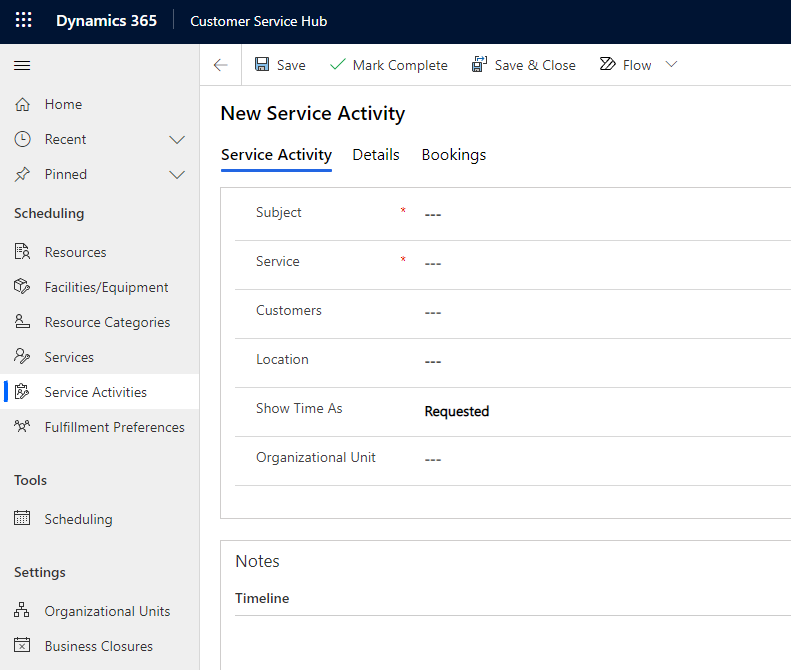Image resolution: width=791 pixels, height=670 pixels.
Task: Switch to the Bookings tab
Action: click(454, 155)
